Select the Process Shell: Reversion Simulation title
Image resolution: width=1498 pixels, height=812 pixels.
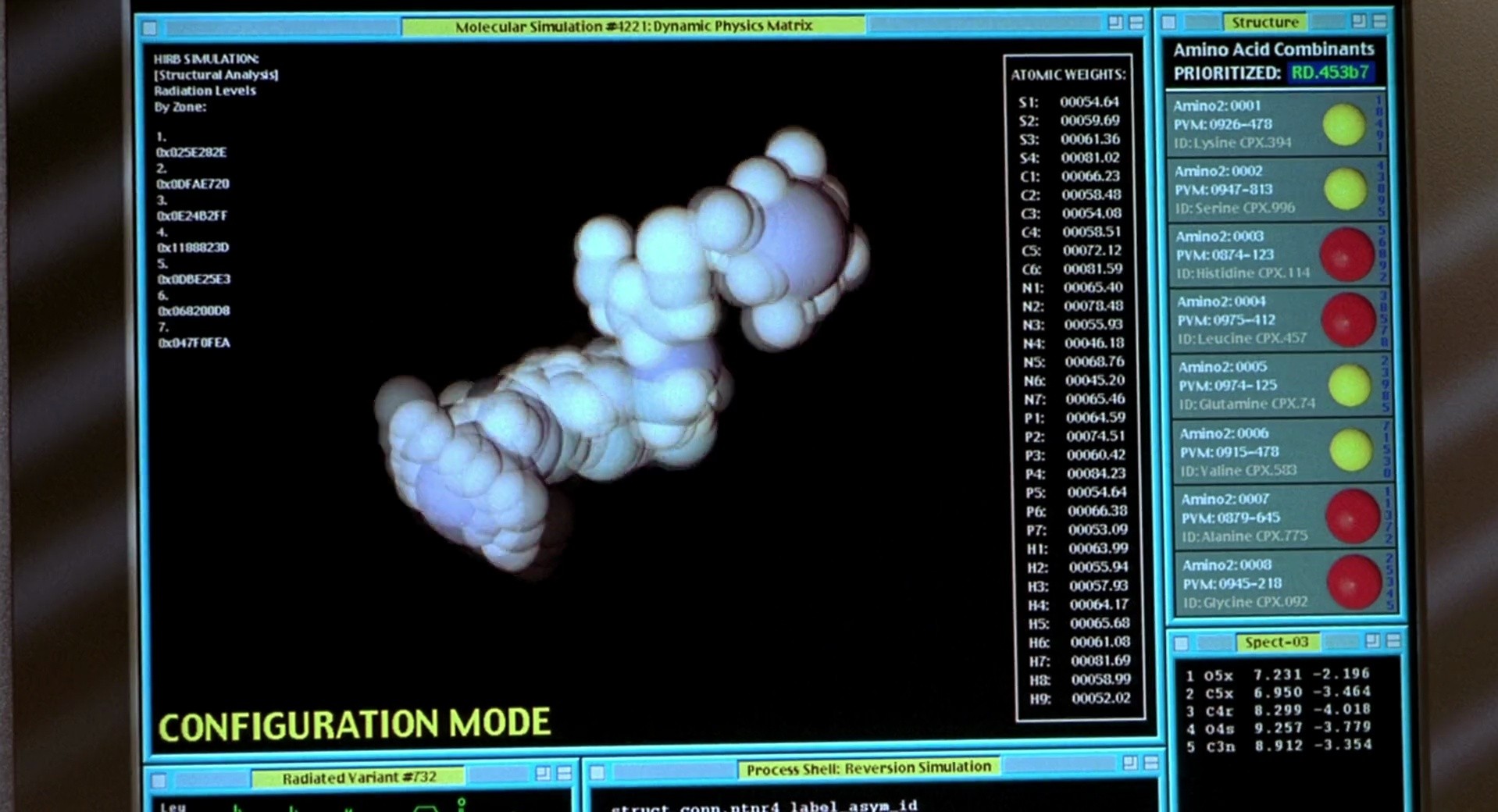tap(868, 768)
